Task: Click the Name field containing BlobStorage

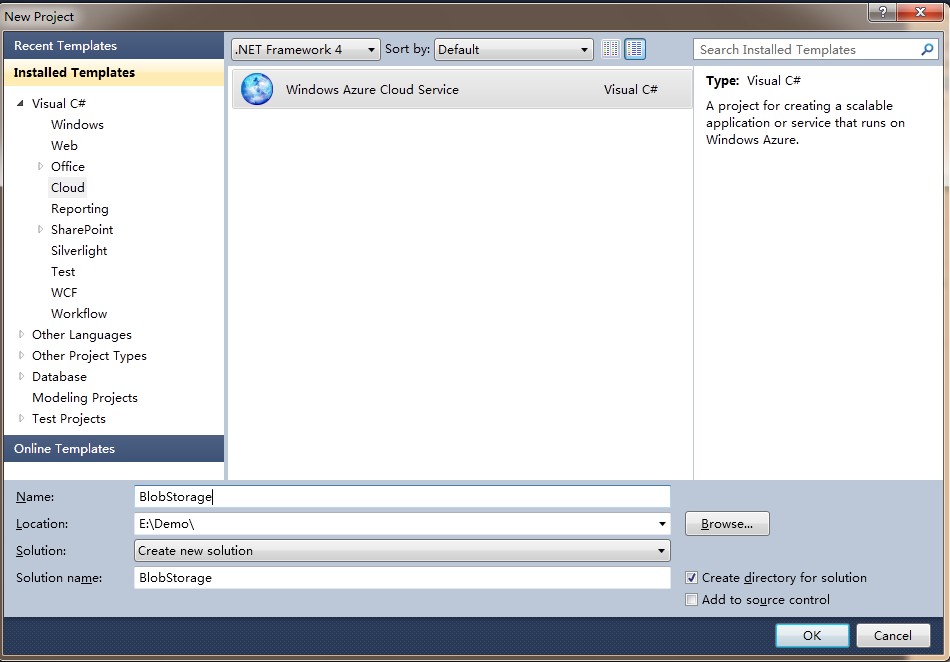Action: pos(402,497)
